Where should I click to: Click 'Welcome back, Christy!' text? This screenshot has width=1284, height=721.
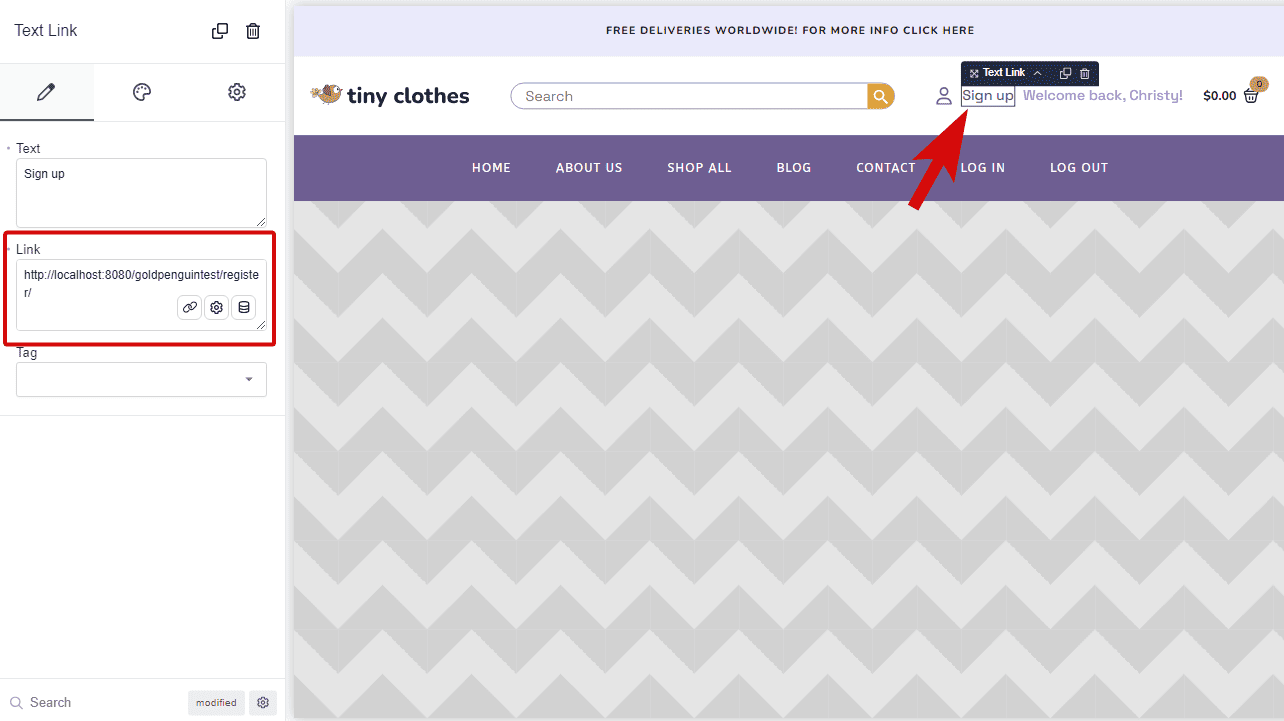click(1103, 96)
